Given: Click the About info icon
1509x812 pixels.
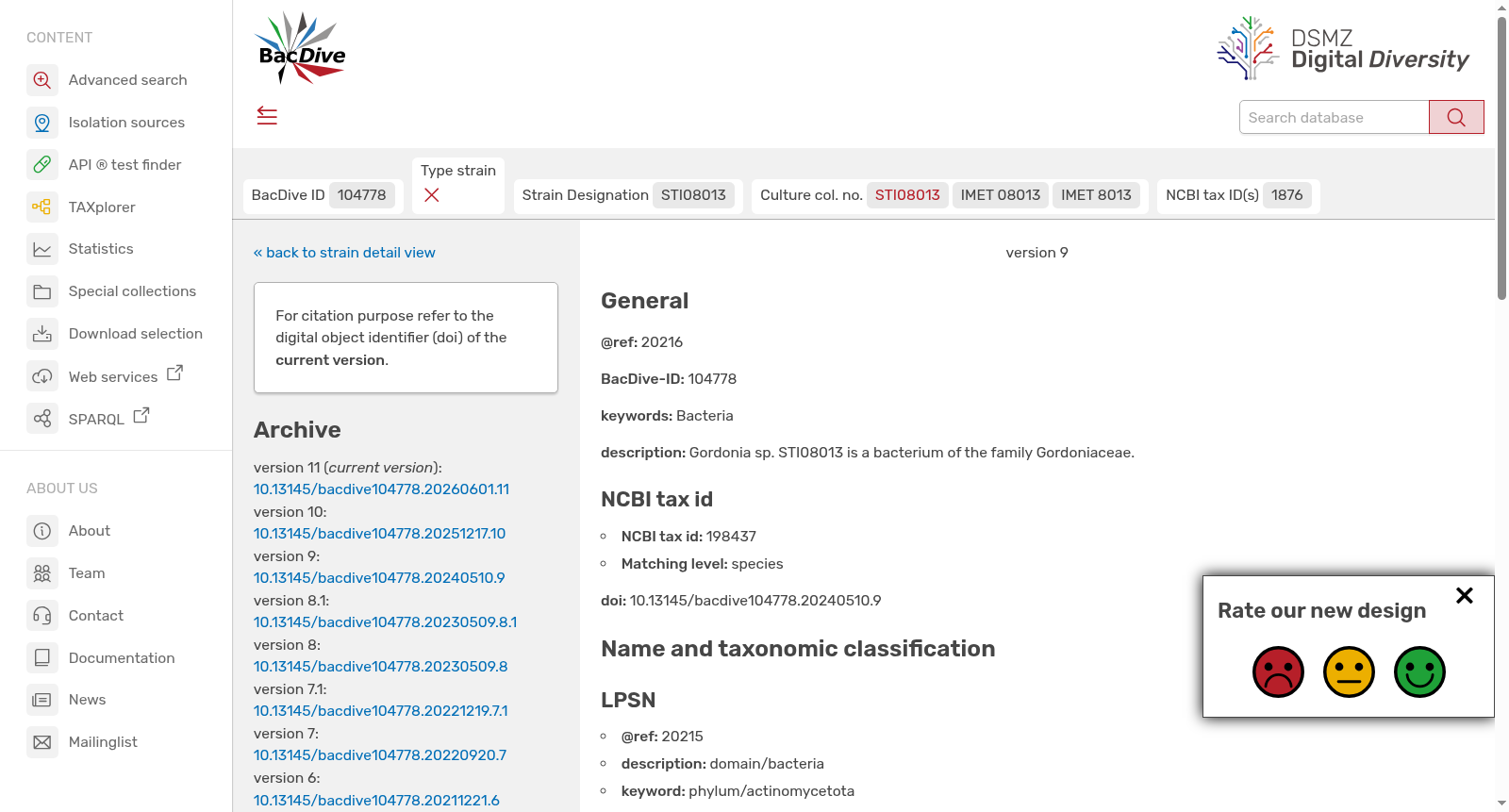Looking at the screenshot, I should (42, 531).
